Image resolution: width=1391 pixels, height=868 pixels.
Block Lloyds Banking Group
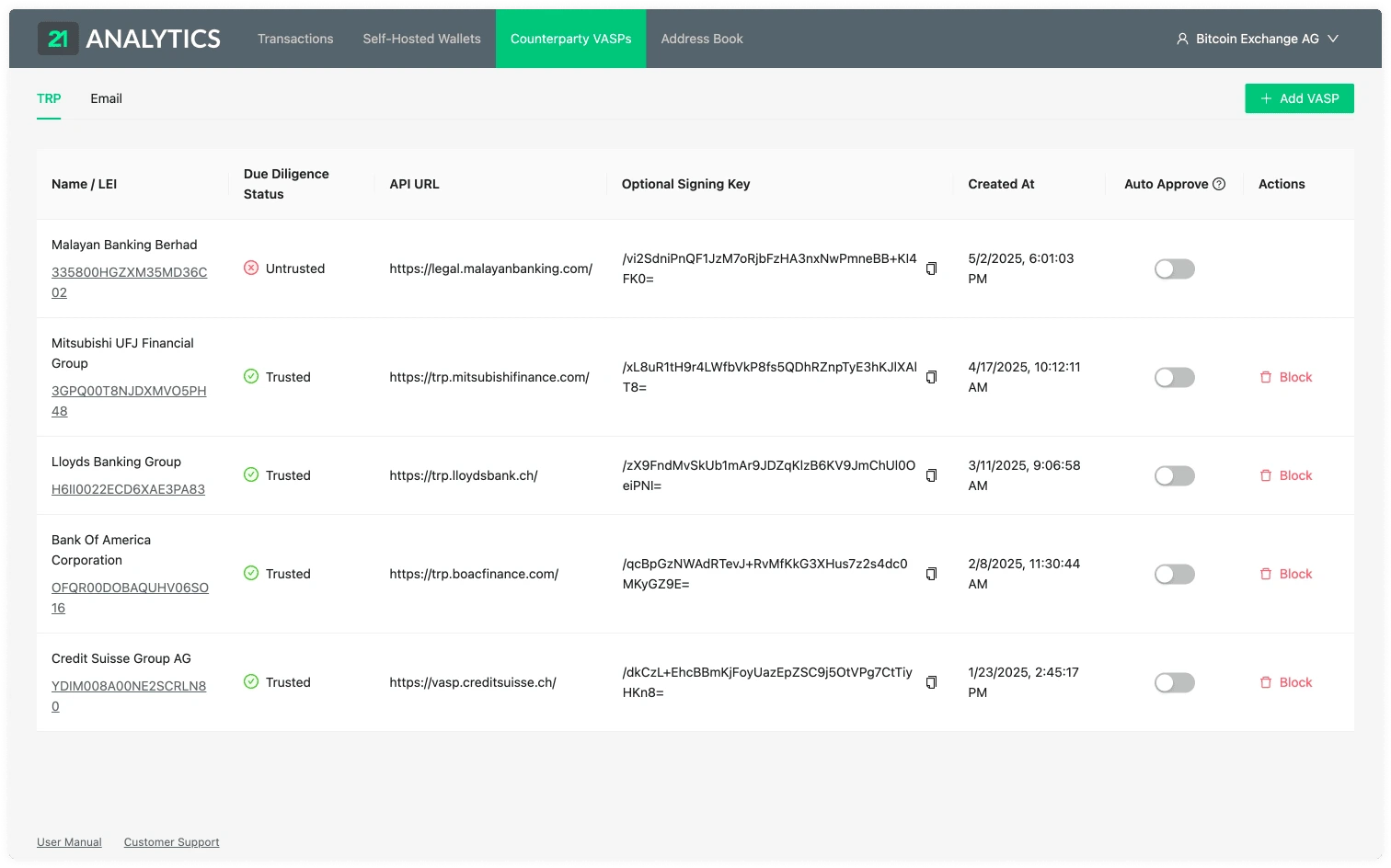point(1286,475)
